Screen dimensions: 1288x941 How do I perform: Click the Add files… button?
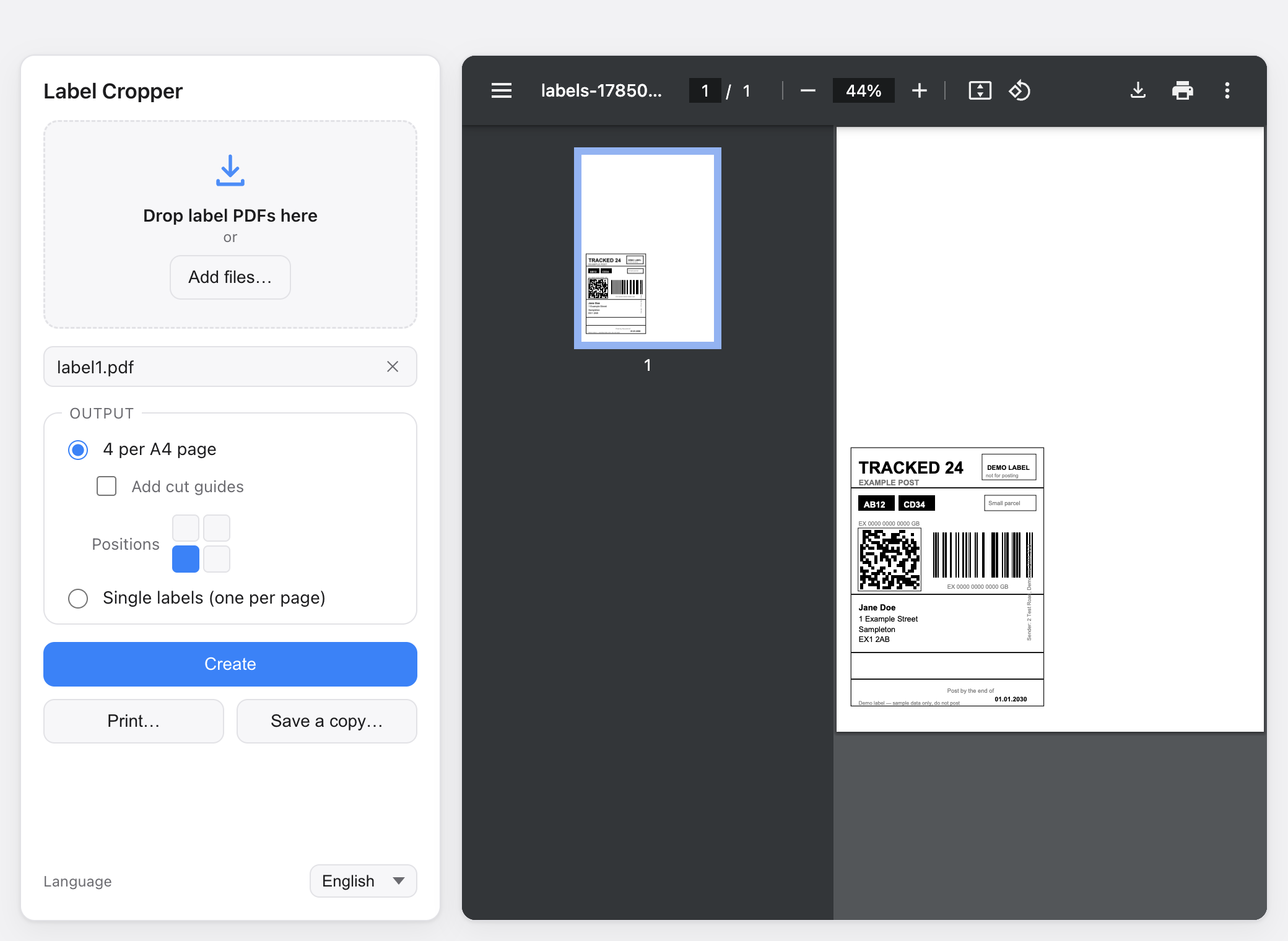pyautogui.click(x=230, y=277)
